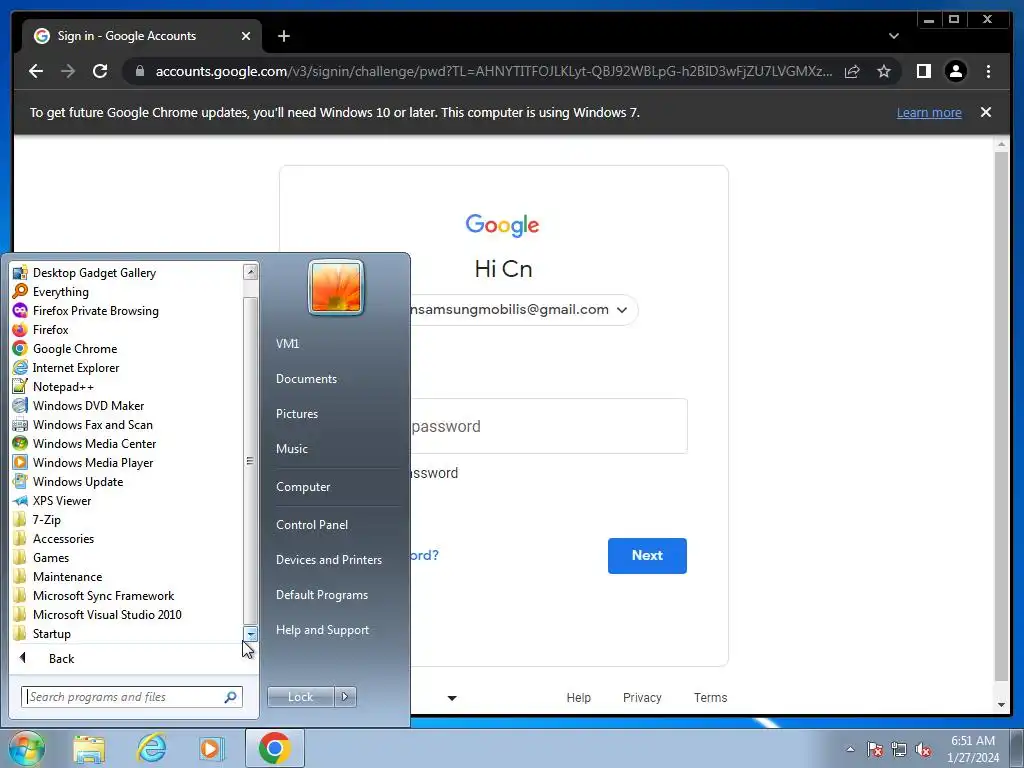1024x768 pixels.
Task: Open Computer from Start menu
Action: coord(303,487)
